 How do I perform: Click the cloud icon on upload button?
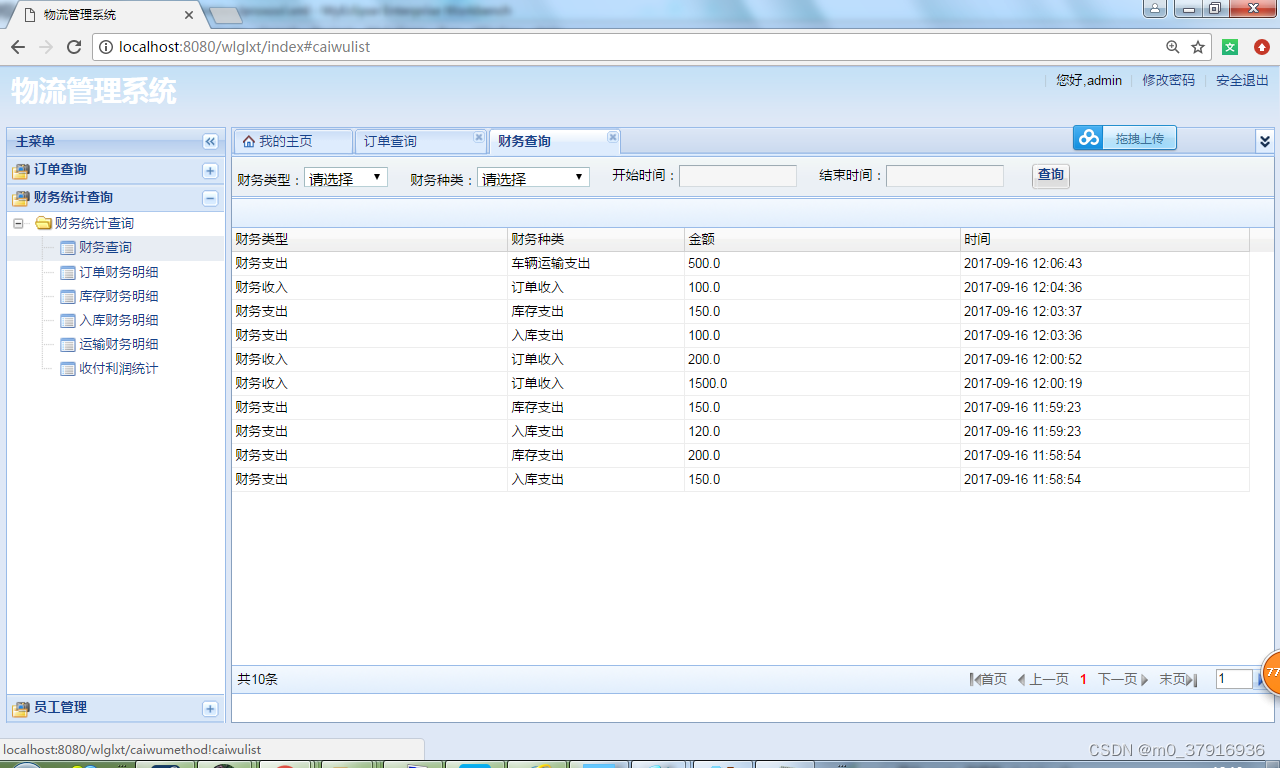(1089, 138)
